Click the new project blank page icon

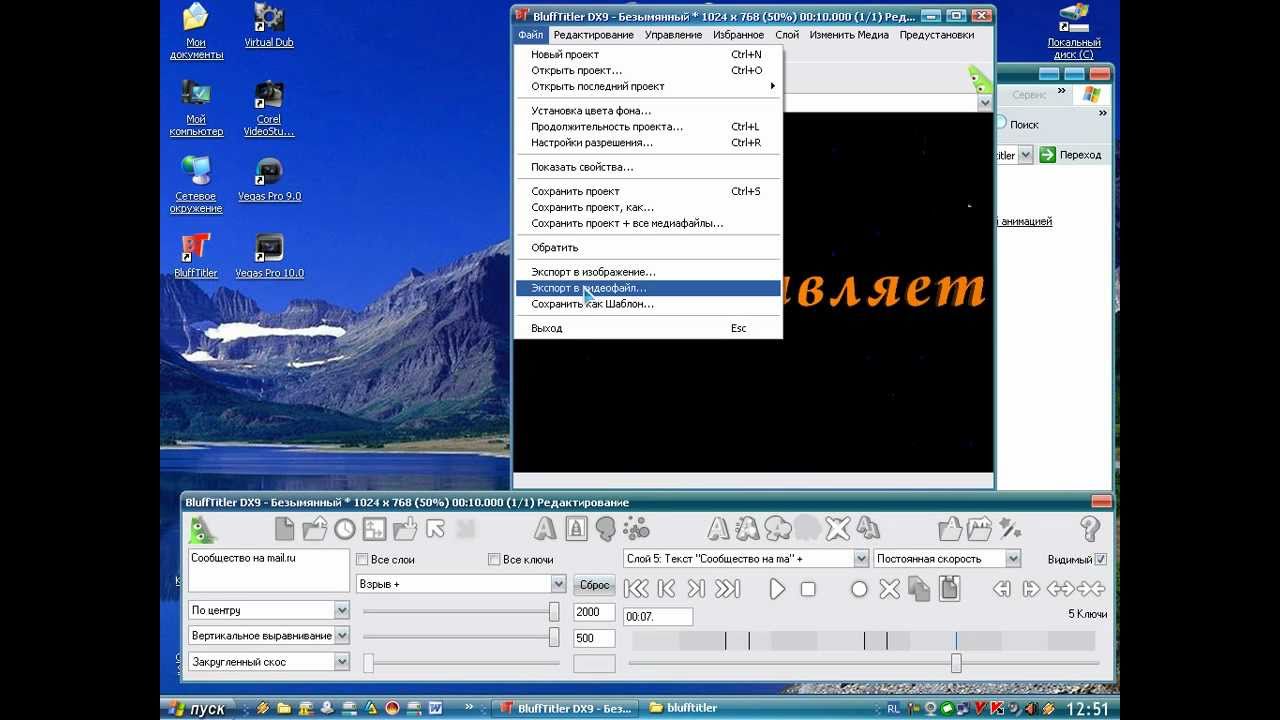(285, 528)
